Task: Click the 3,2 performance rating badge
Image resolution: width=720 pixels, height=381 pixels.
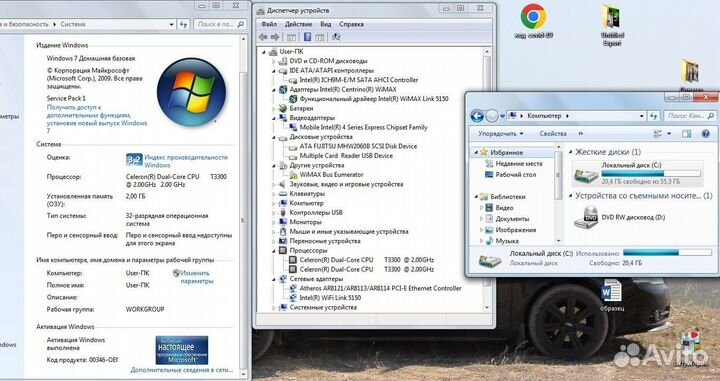Action: (x=134, y=160)
